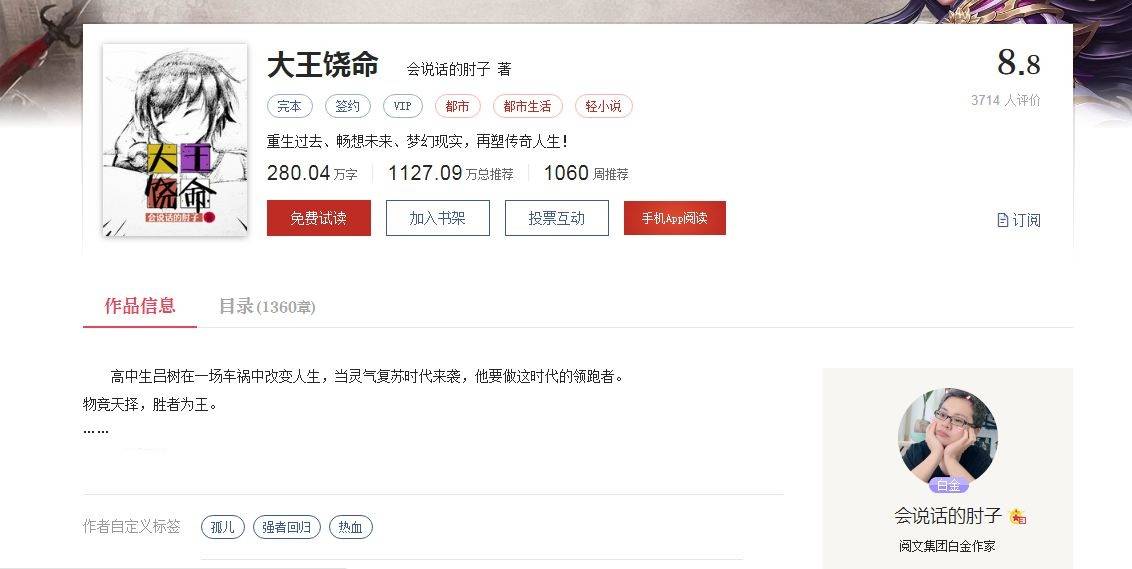This screenshot has width=1132, height=569.
Task: Open 投票互动 voting button
Action: click(x=557, y=218)
